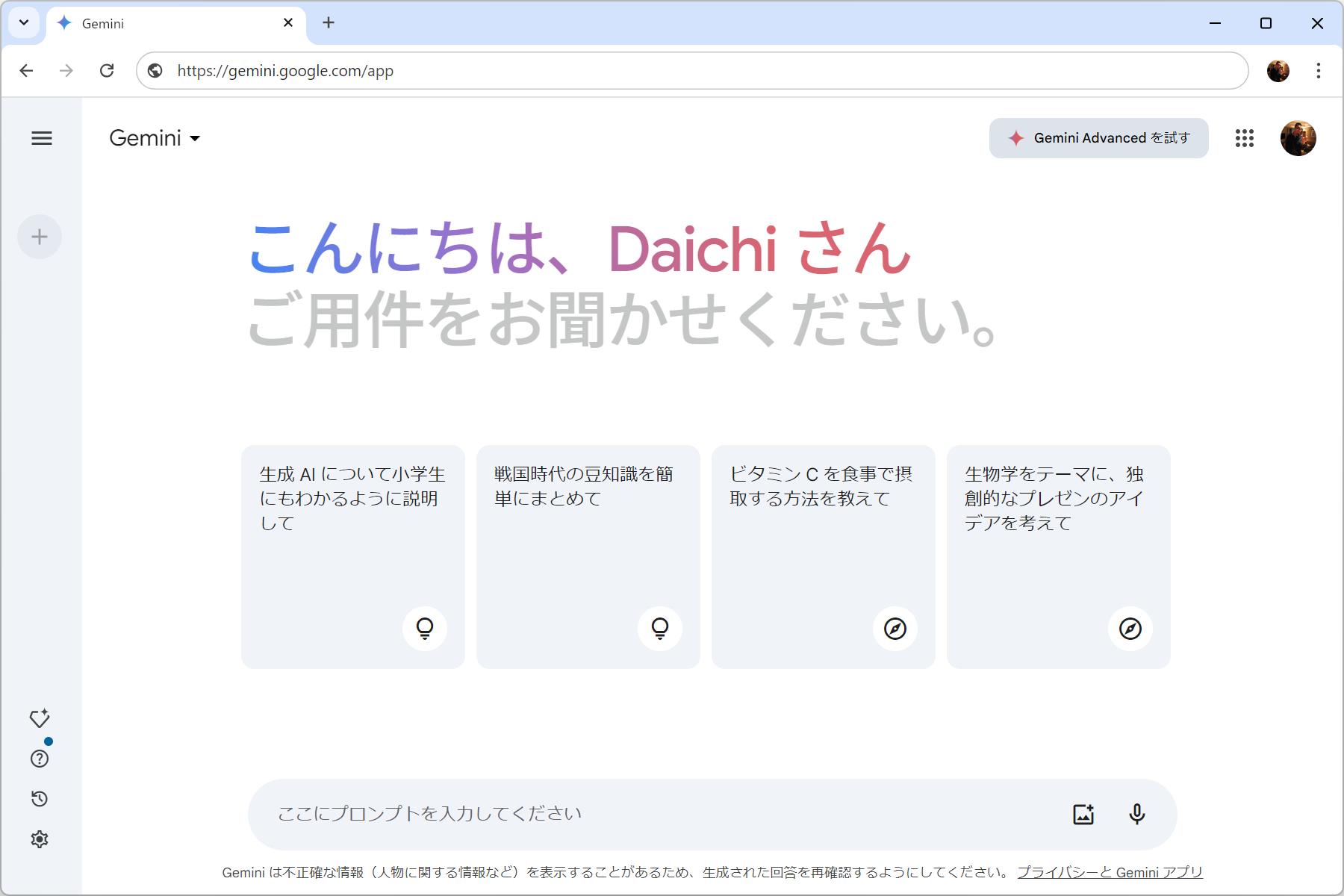
Task: Choose the 生物学をテーマに suggestion card
Action: tap(1059, 557)
